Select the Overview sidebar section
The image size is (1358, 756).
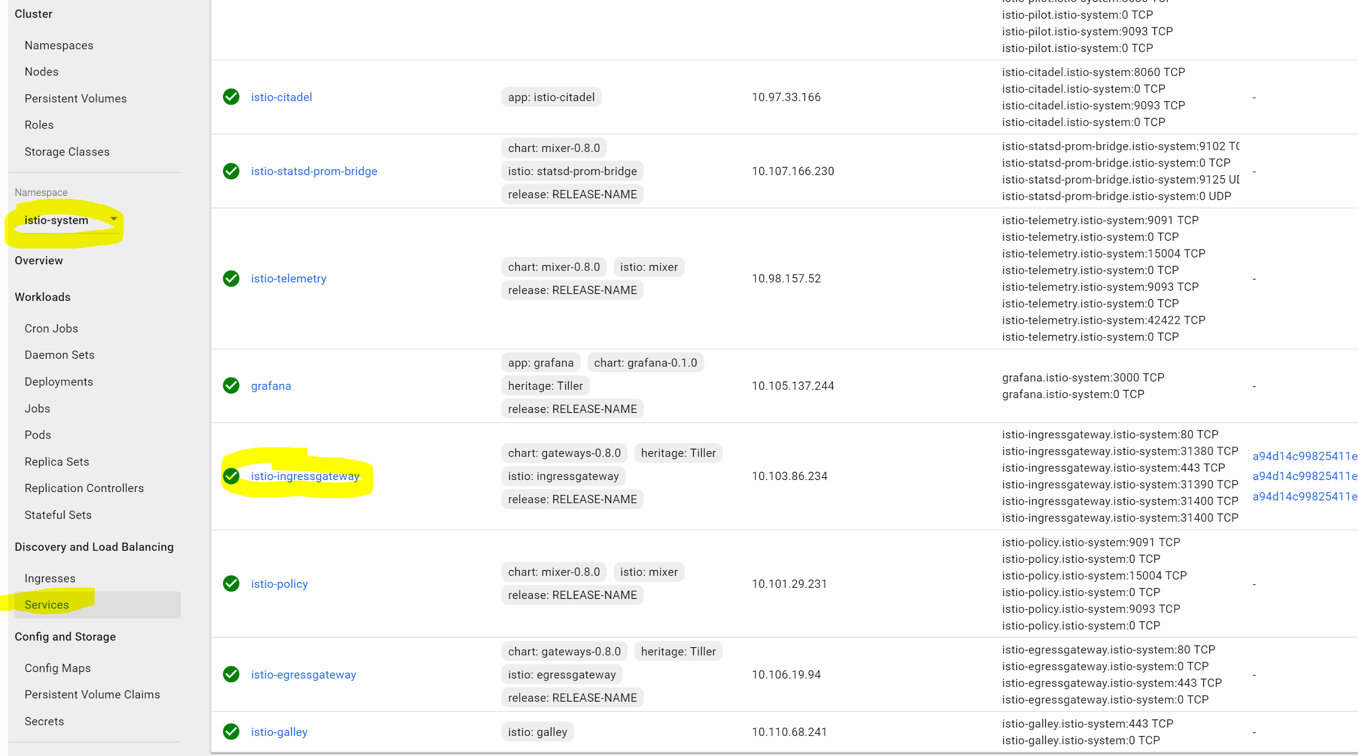(x=39, y=261)
